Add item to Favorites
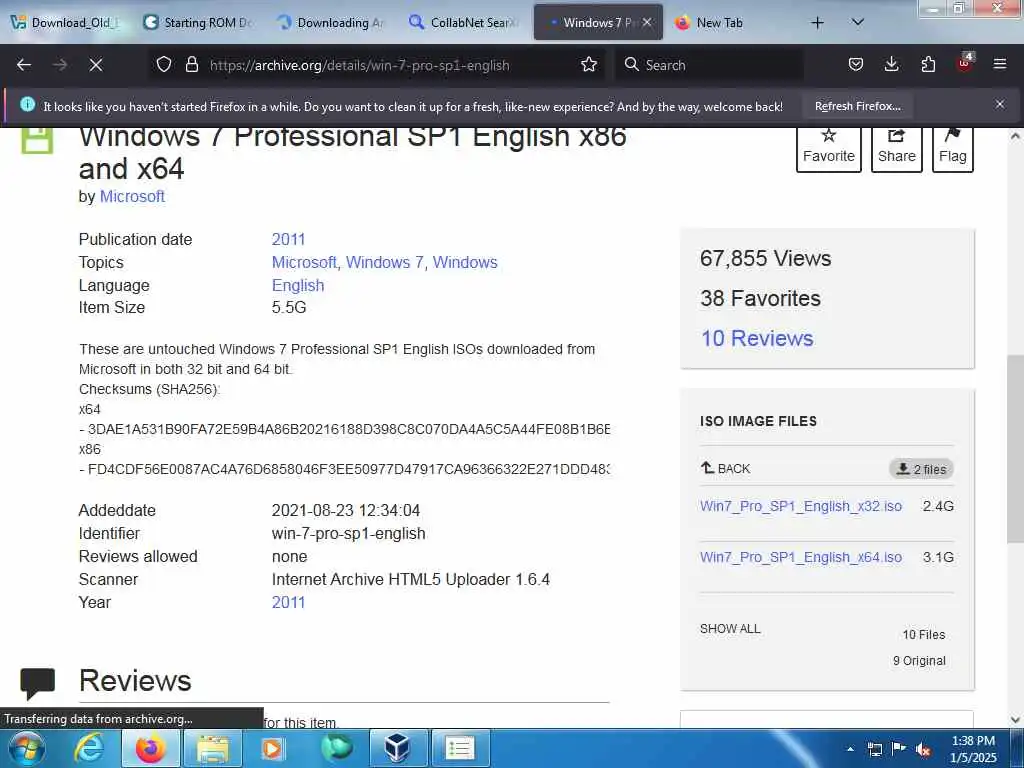1024x768 pixels. 829,148
